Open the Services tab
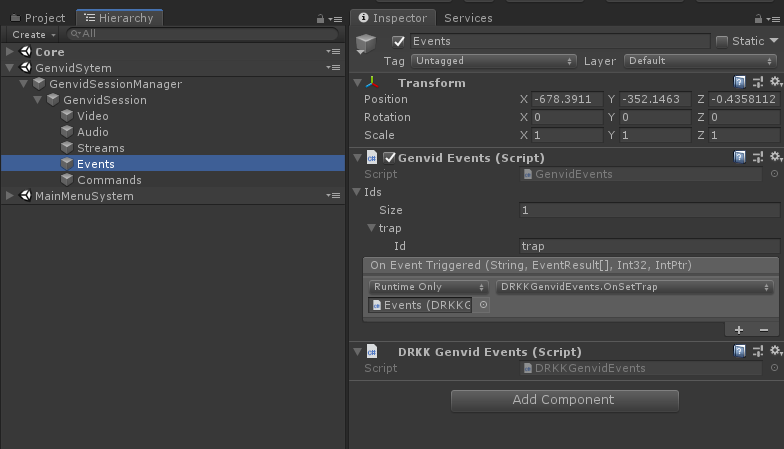The height and width of the screenshot is (449, 784). 468,18
